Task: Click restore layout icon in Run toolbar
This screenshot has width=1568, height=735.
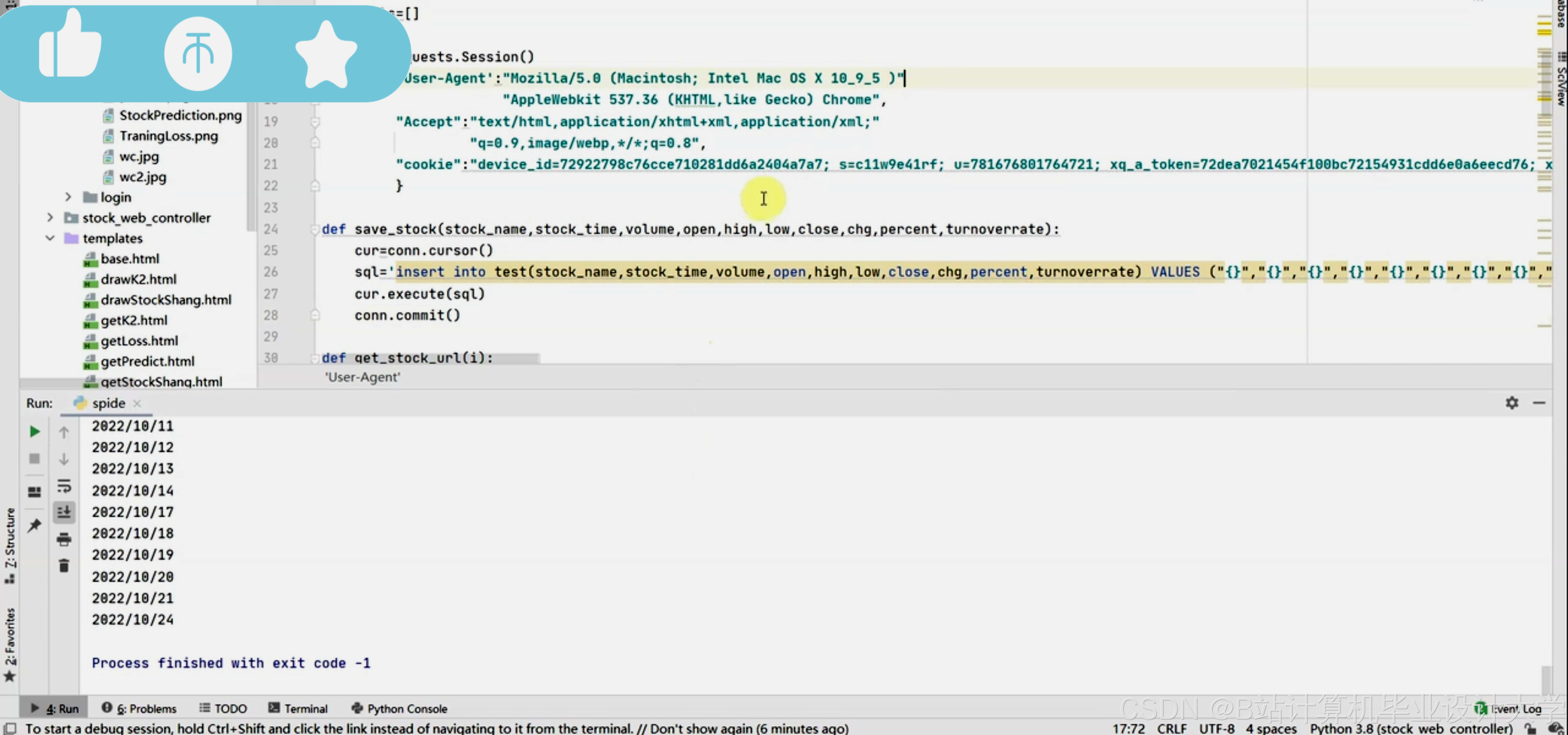Action: pyautogui.click(x=35, y=492)
